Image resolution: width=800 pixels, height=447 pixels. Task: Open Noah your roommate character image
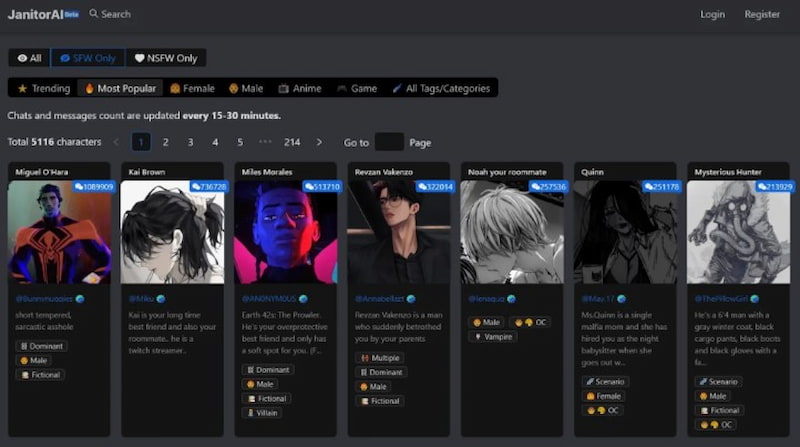[512, 232]
